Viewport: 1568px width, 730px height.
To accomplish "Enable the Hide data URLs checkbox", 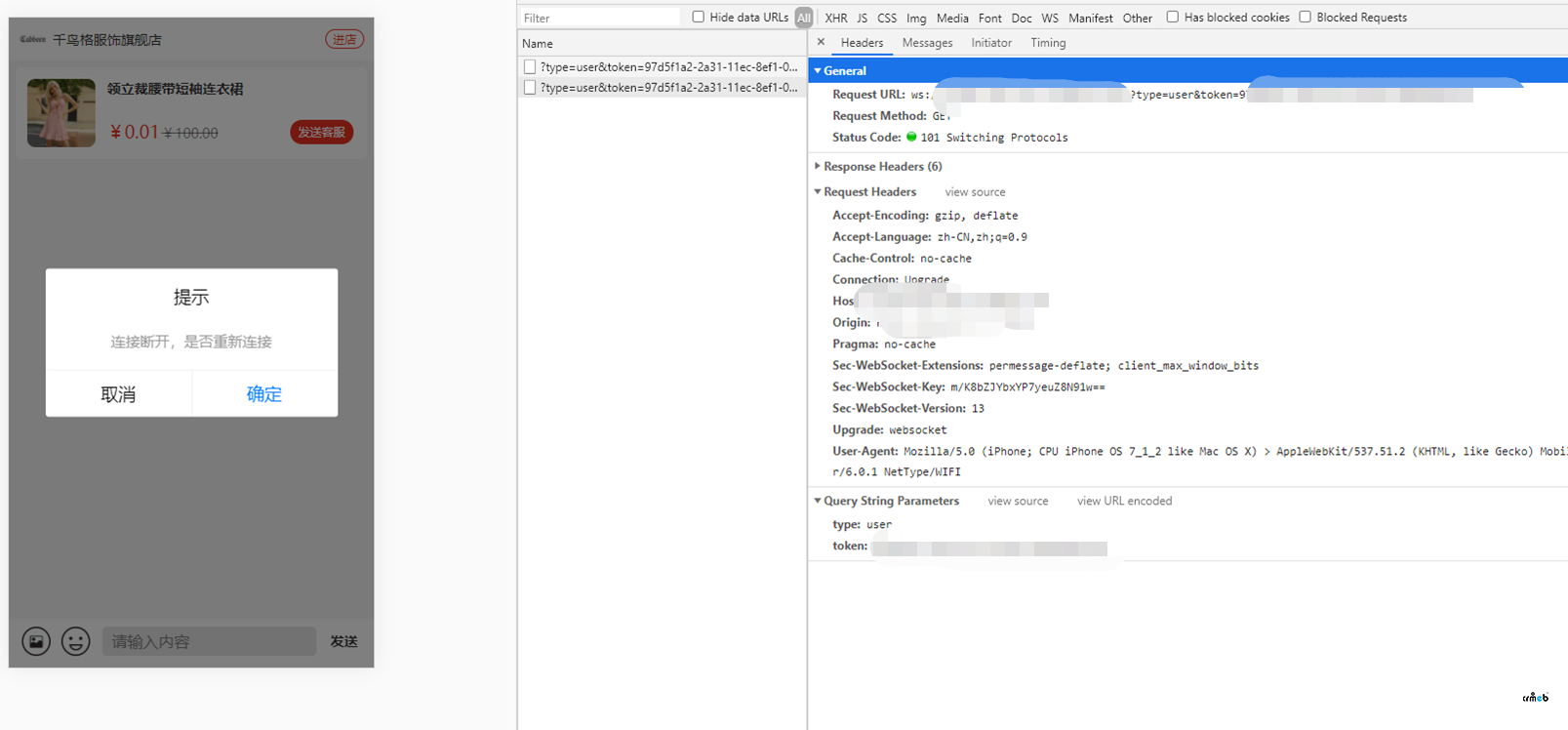I will pyautogui.click(x=699, y=17).
